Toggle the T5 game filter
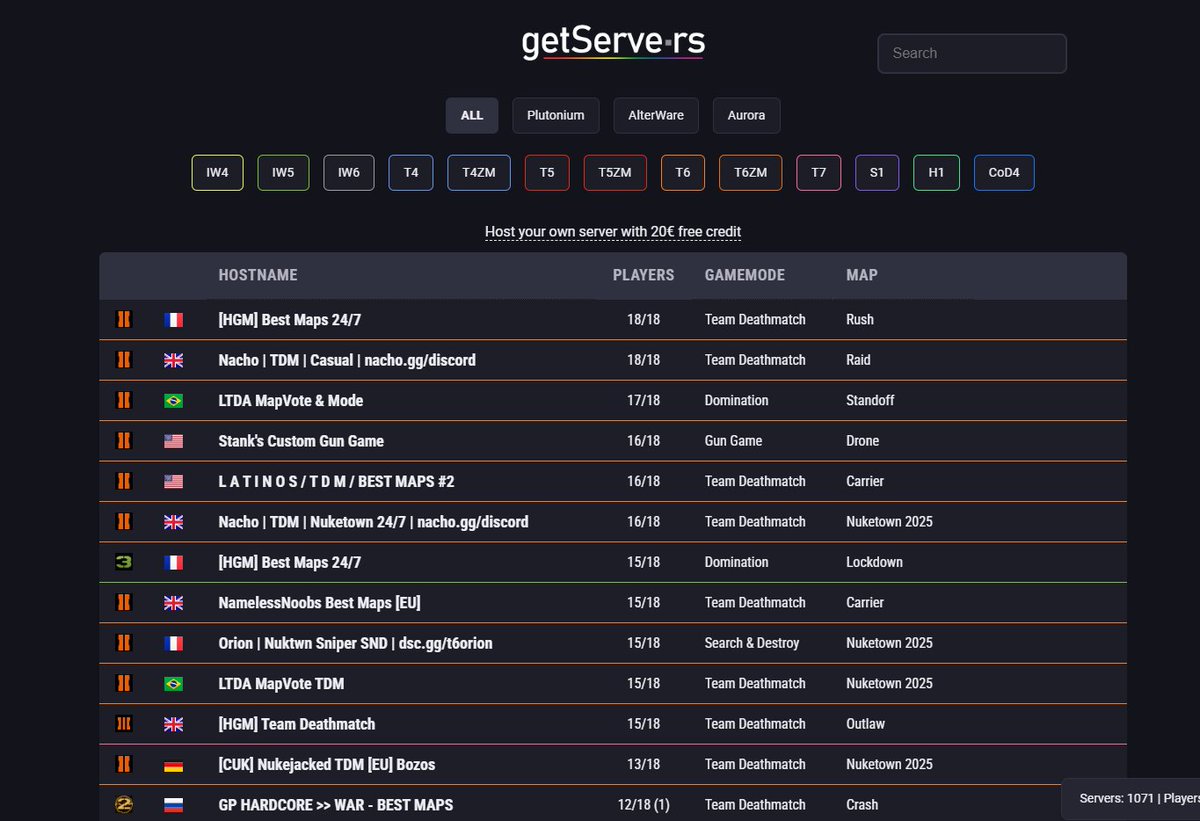The image size is (1200, 821). tap(546, 172)
